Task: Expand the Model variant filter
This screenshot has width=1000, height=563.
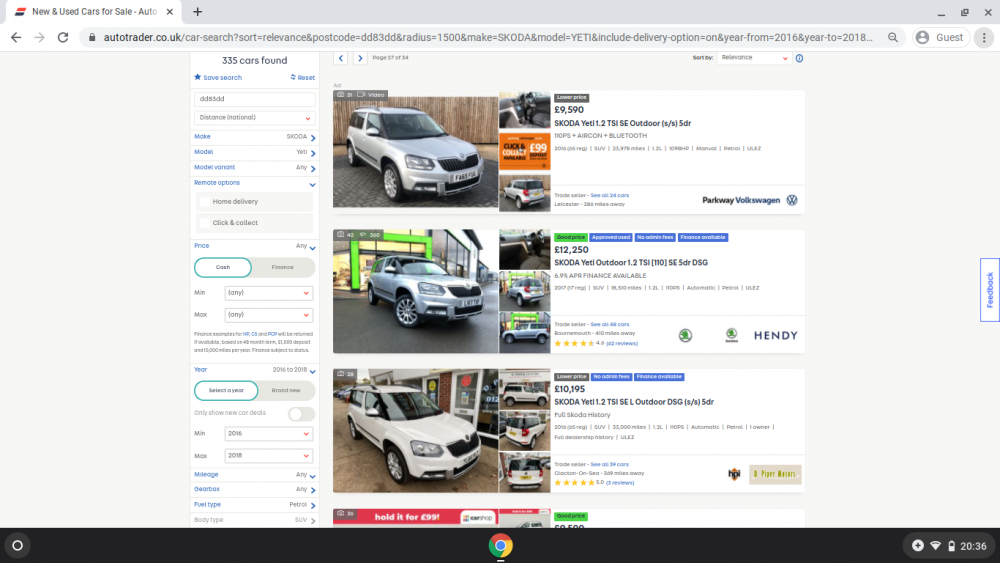Action: (x=254, y=167)
